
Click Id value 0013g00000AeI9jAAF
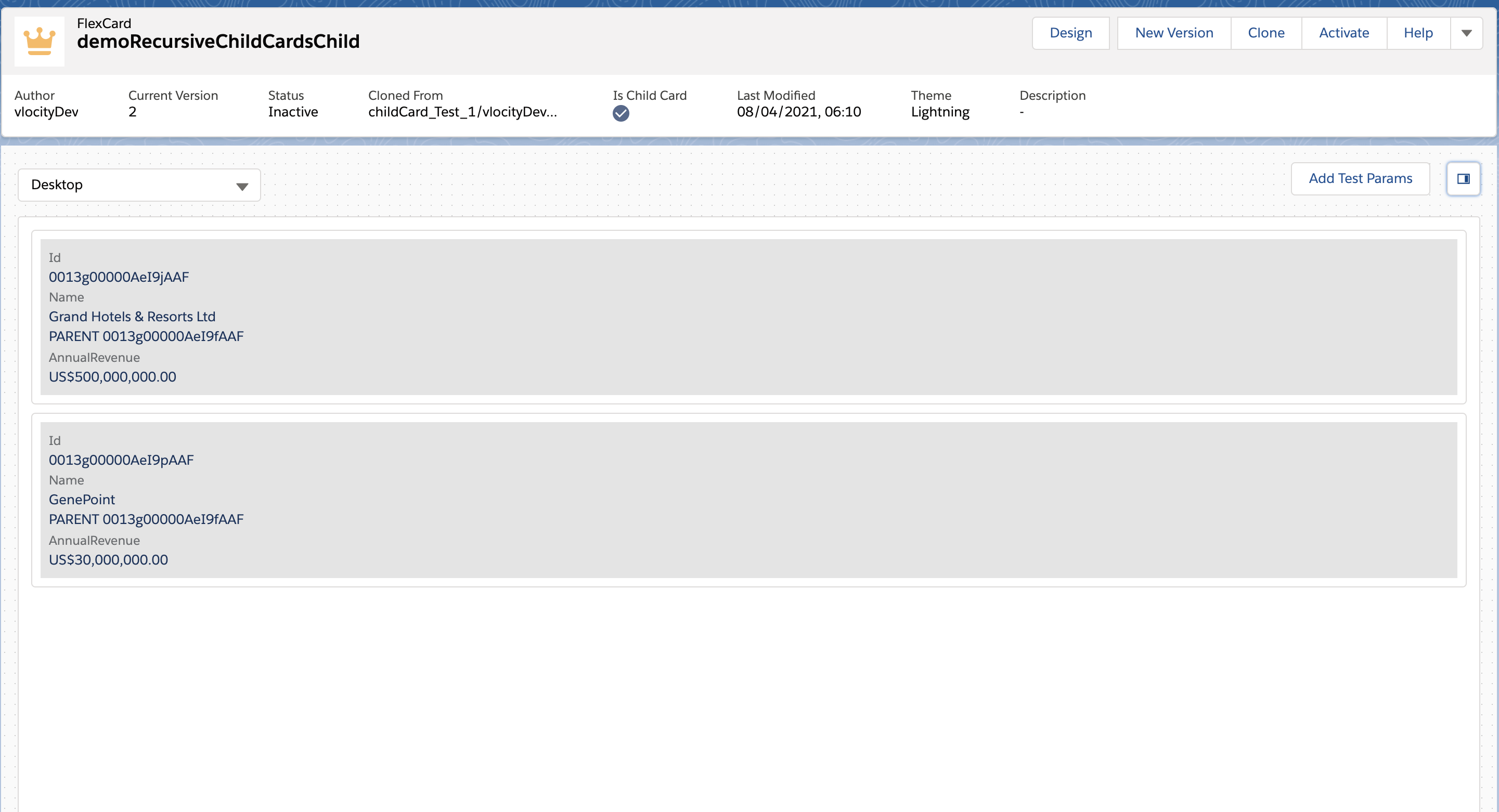pos(119,277)
